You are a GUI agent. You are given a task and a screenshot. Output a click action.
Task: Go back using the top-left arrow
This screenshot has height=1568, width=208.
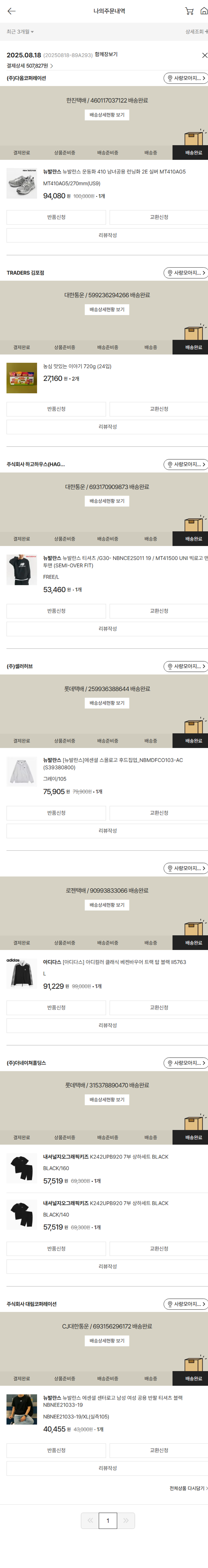(x=11, y=11)
